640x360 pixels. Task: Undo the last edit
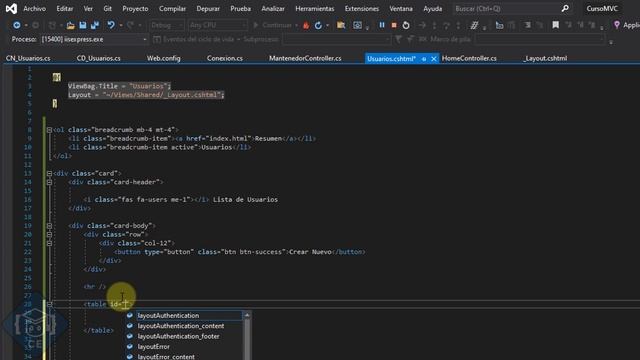[x=111, y=25]
